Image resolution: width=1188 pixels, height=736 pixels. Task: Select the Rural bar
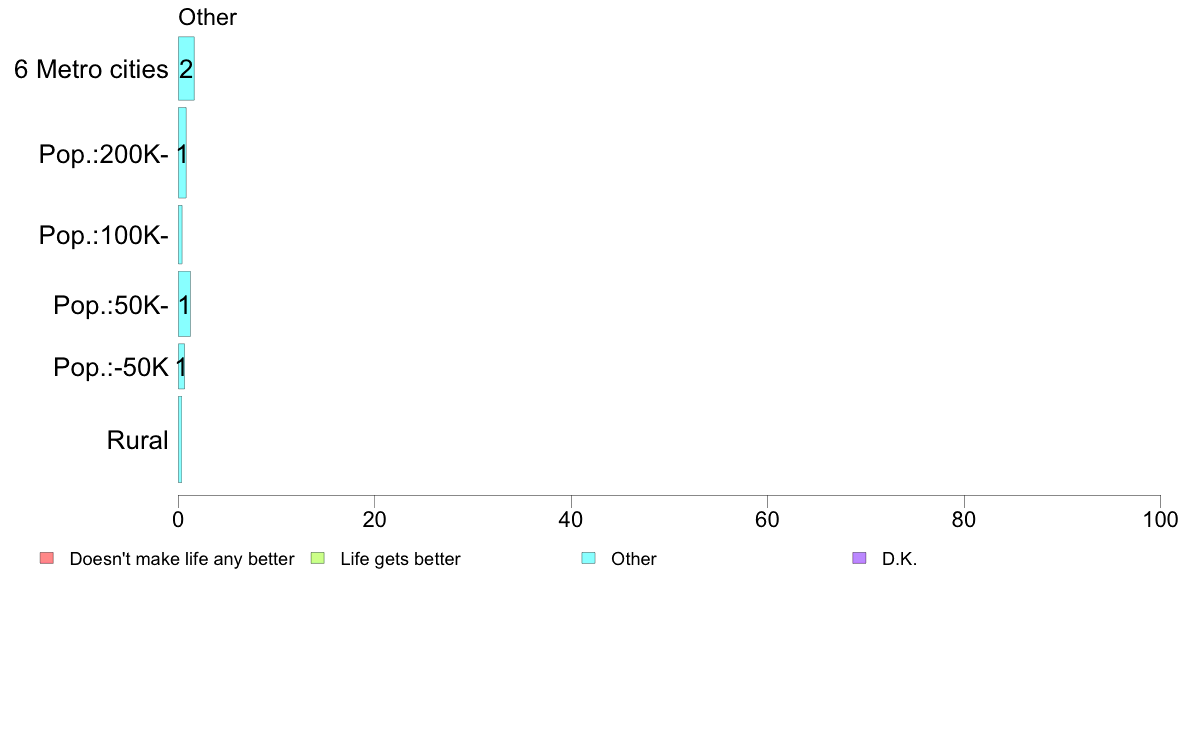click(x=180, y=439)
